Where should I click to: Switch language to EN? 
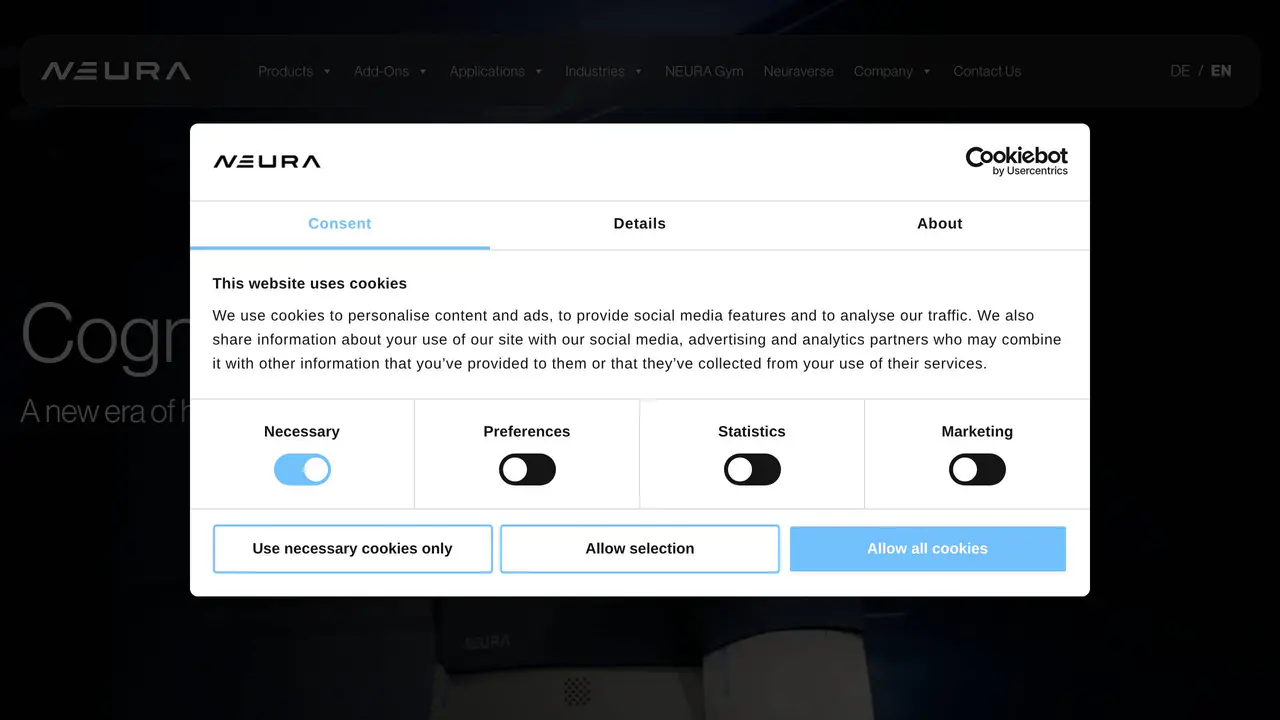tap(1221, 71)
